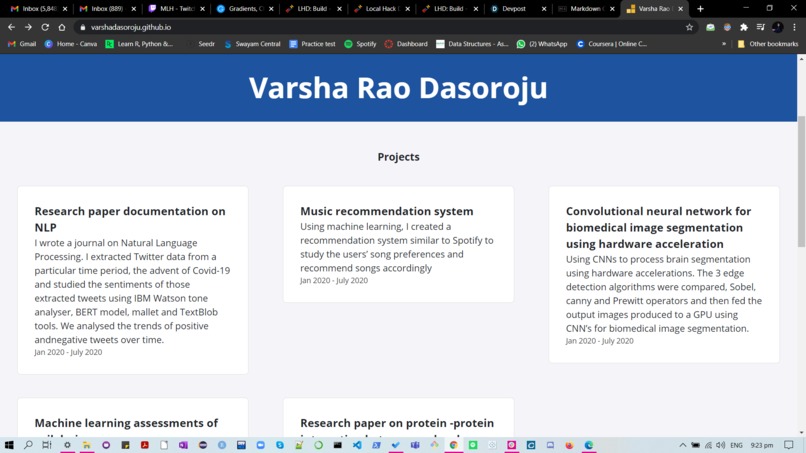
Task: Open the taskbar clock showing 9:23 pm
Action: tap(762, 445)
